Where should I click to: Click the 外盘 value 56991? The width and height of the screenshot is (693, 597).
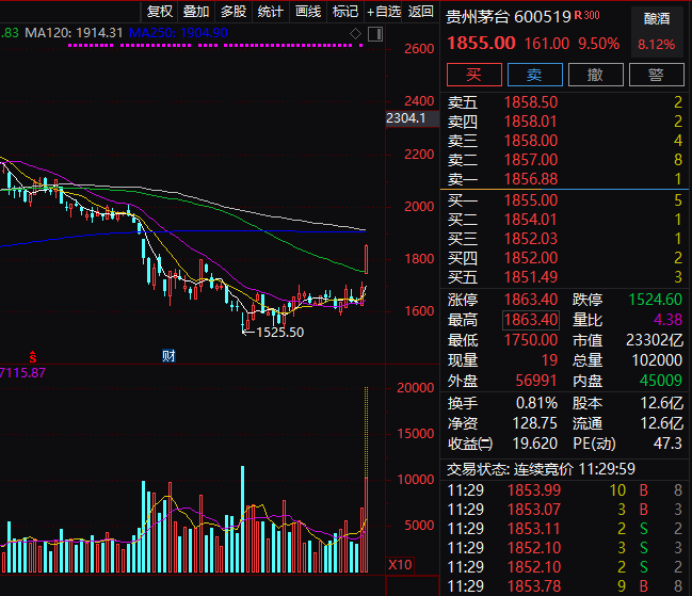tap(536, 381)
